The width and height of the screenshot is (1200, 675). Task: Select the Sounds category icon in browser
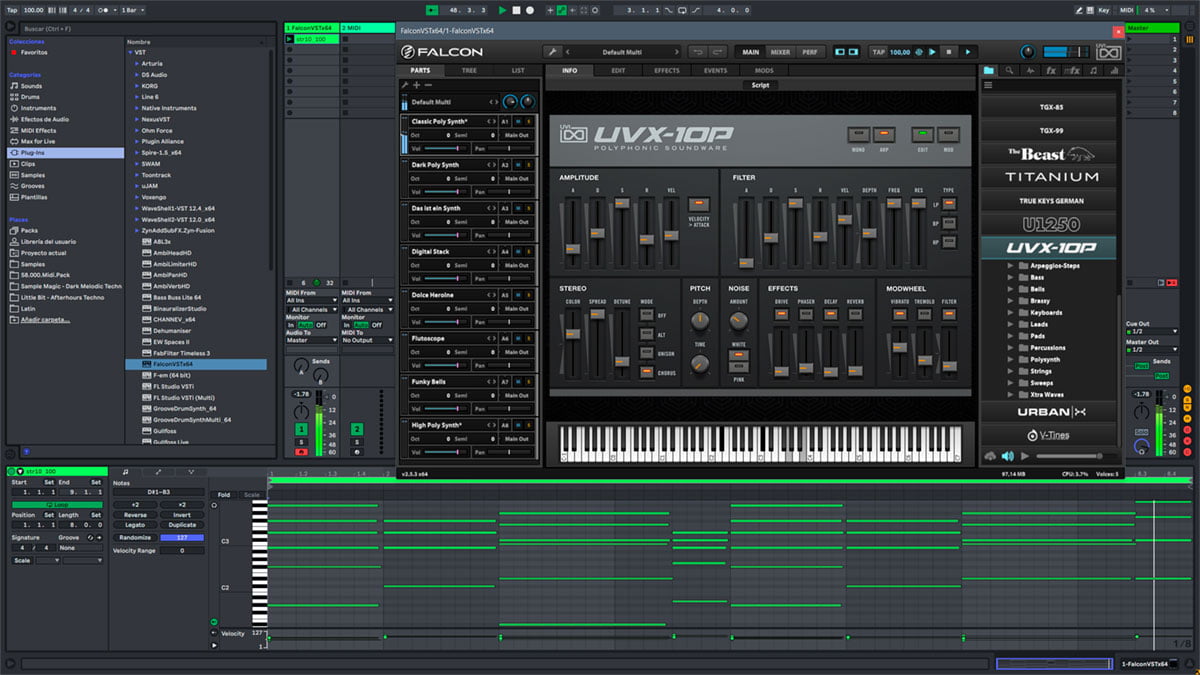tap(13, 86)
